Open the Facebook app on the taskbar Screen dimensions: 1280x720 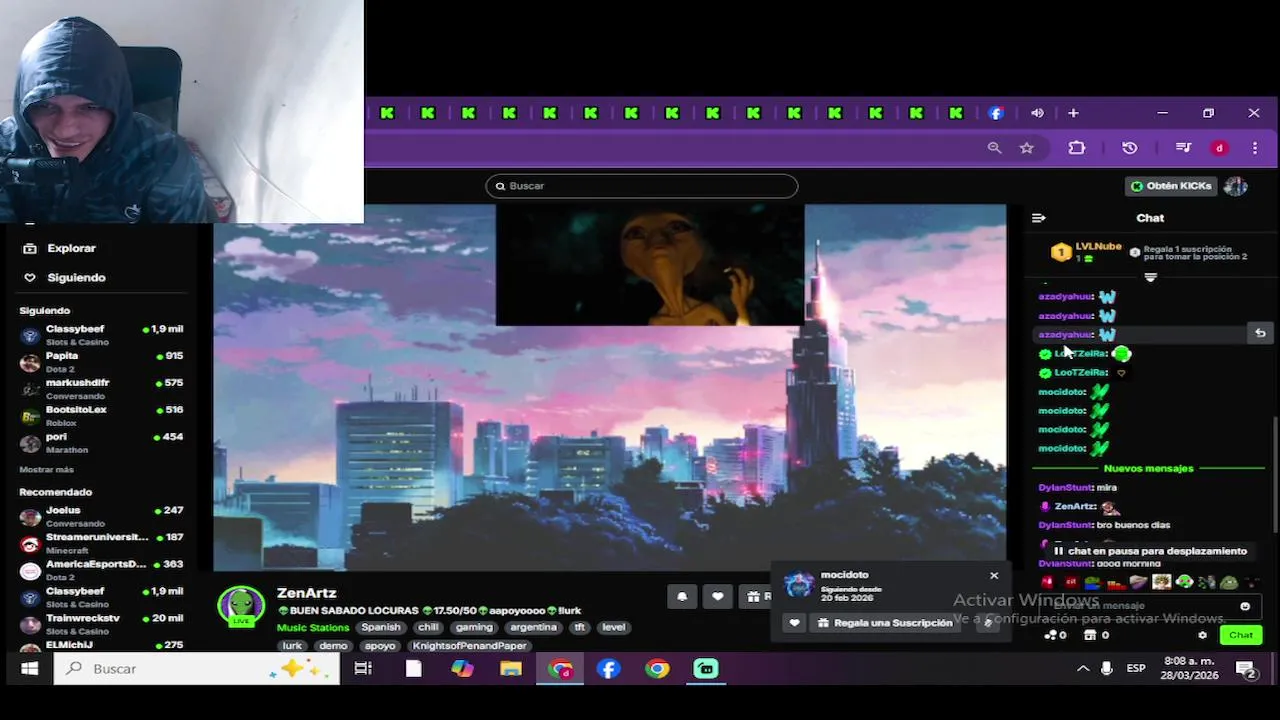608,668
